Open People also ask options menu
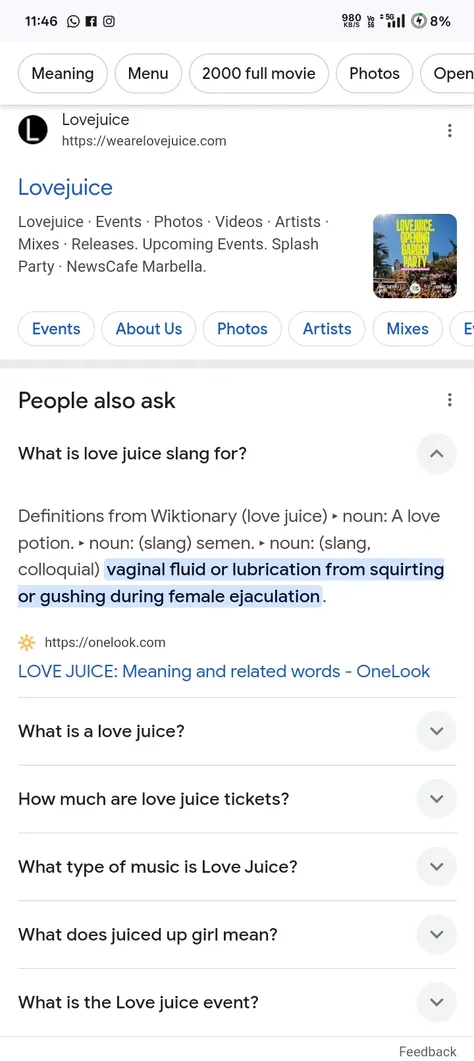 (450, 400)
